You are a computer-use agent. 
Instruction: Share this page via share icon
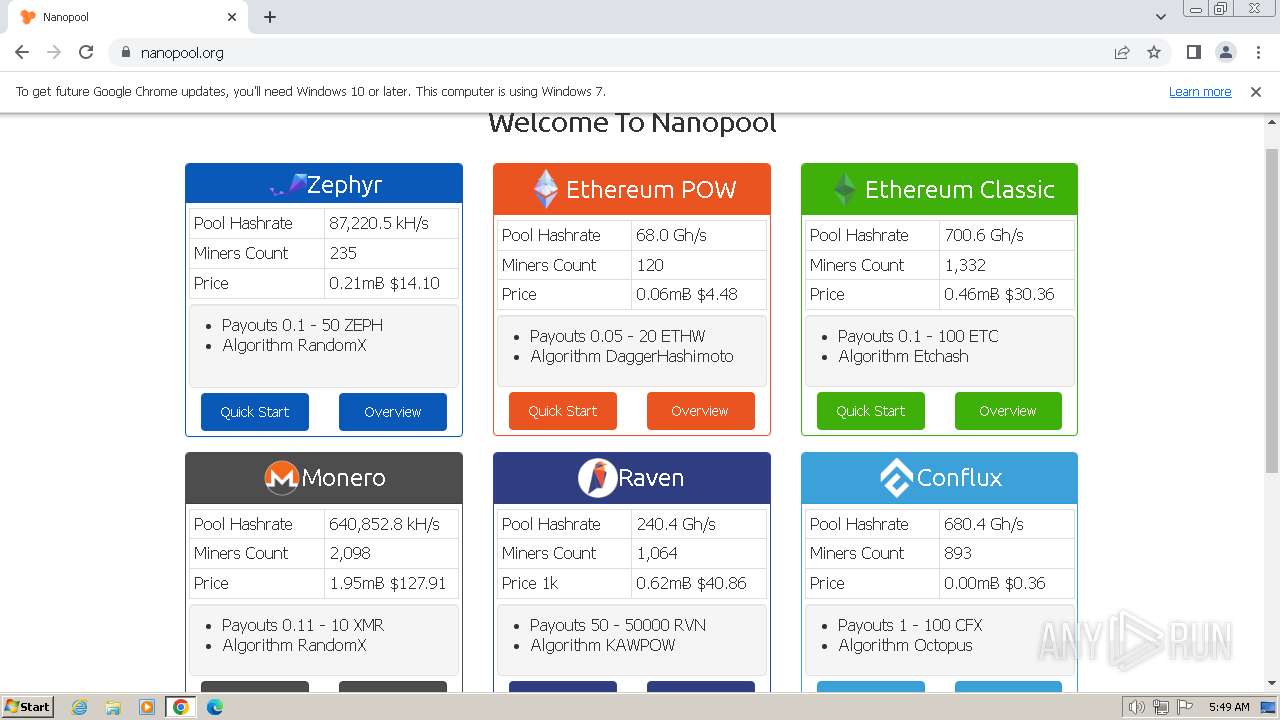[1122, 52]
